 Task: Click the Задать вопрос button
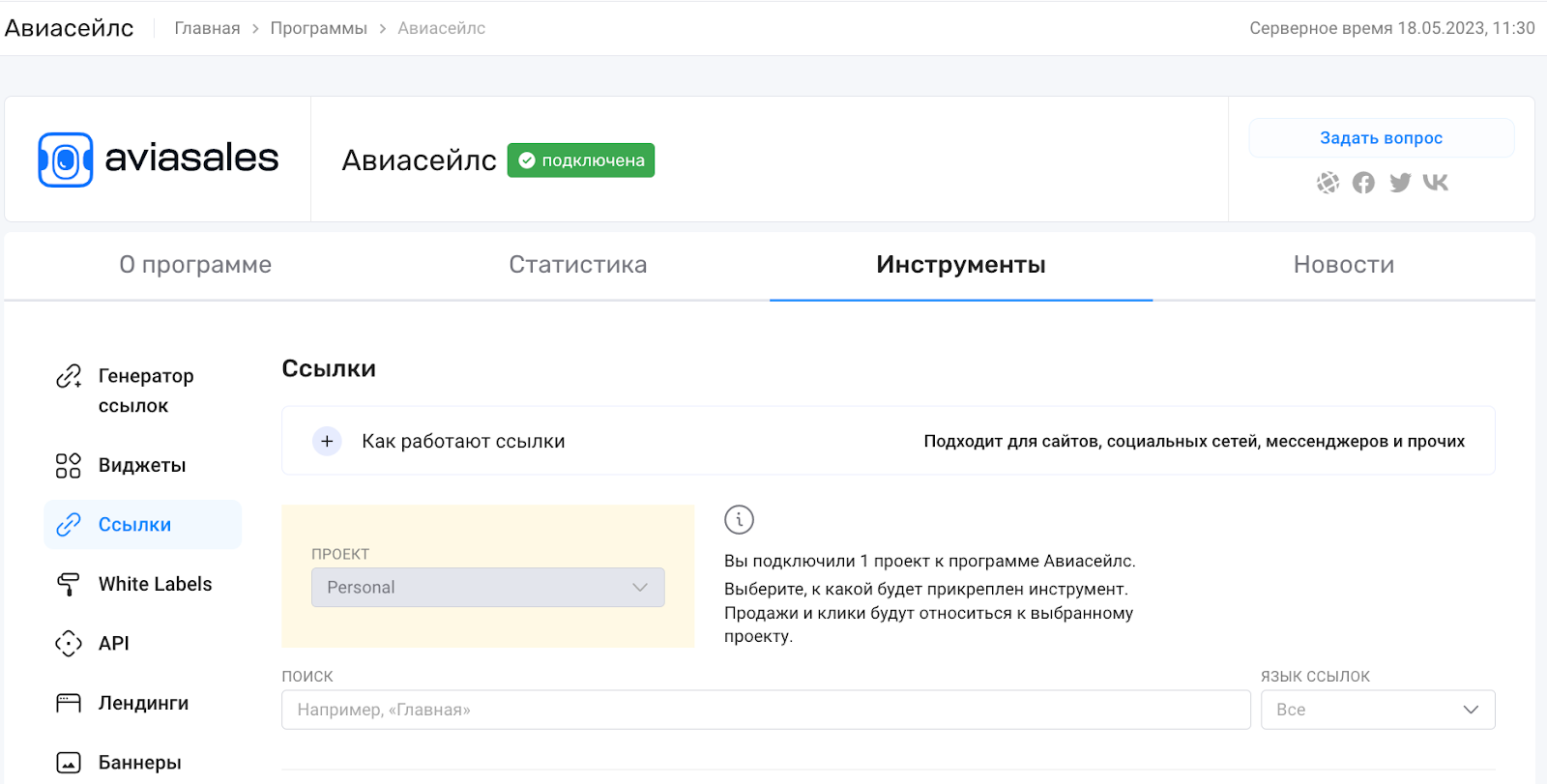click(1382, 138)
